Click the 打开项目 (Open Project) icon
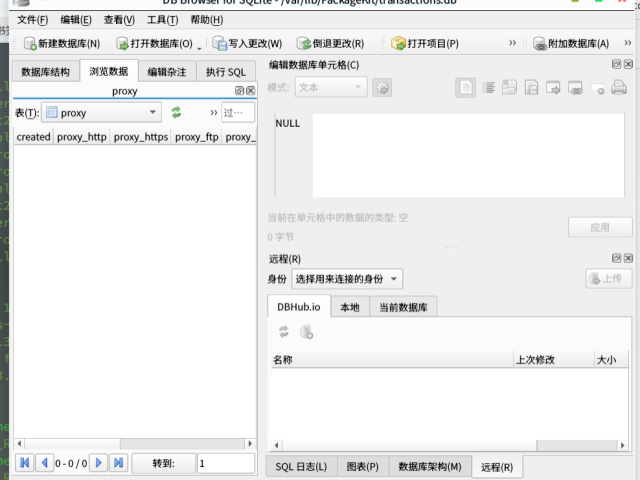The image size is (640, 480). click(x=399, y=44)
